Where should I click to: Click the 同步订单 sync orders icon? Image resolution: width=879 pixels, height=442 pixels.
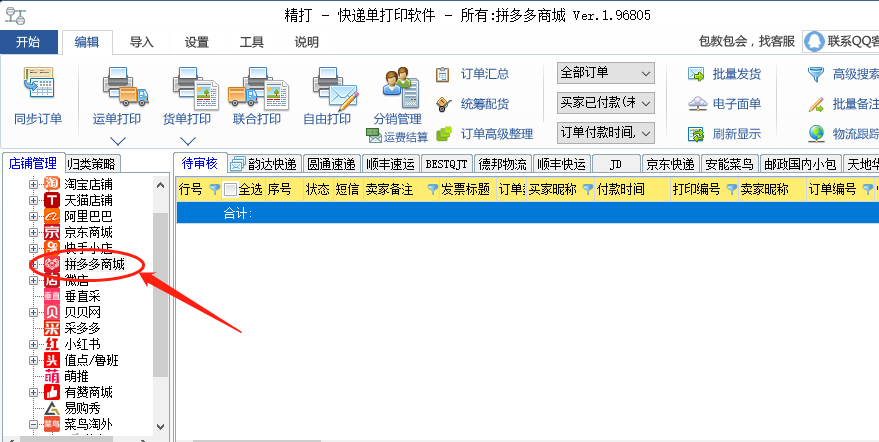pyautogui.click(x=38, y=83)
